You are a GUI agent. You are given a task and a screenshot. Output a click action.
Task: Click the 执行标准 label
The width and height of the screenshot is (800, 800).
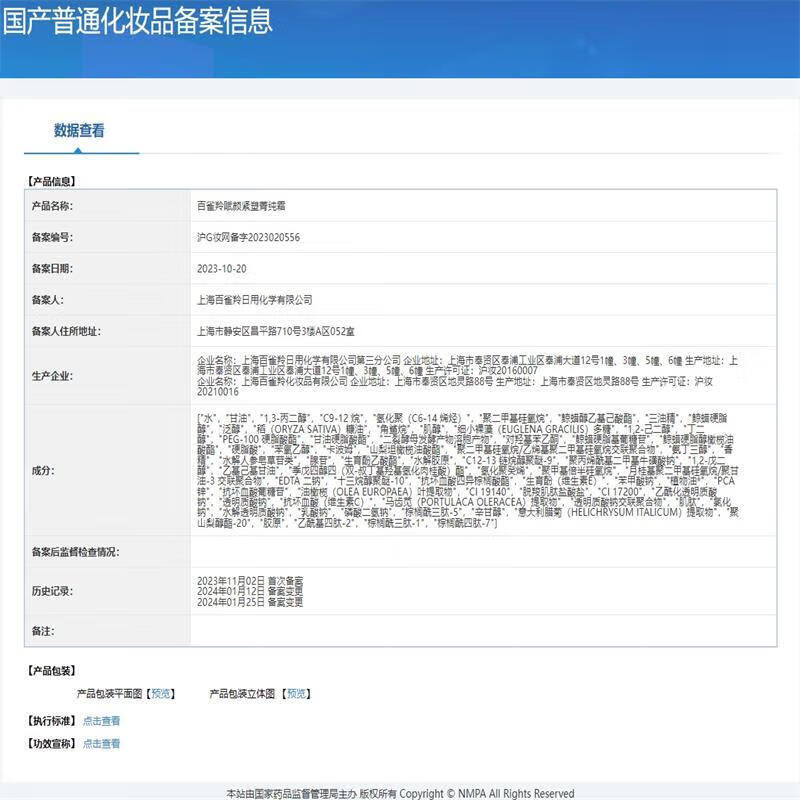click(x=52, y=721)
